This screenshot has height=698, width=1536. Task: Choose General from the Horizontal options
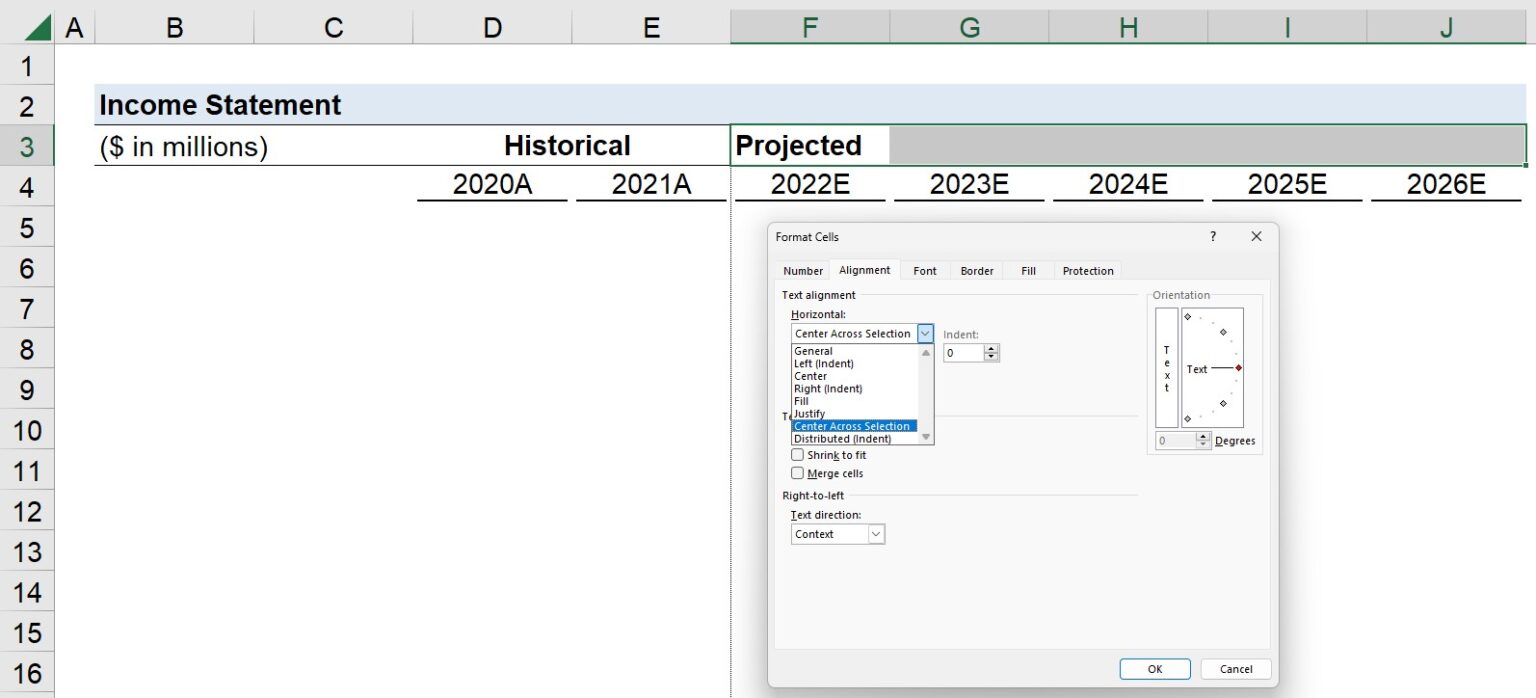pos(815,351)
